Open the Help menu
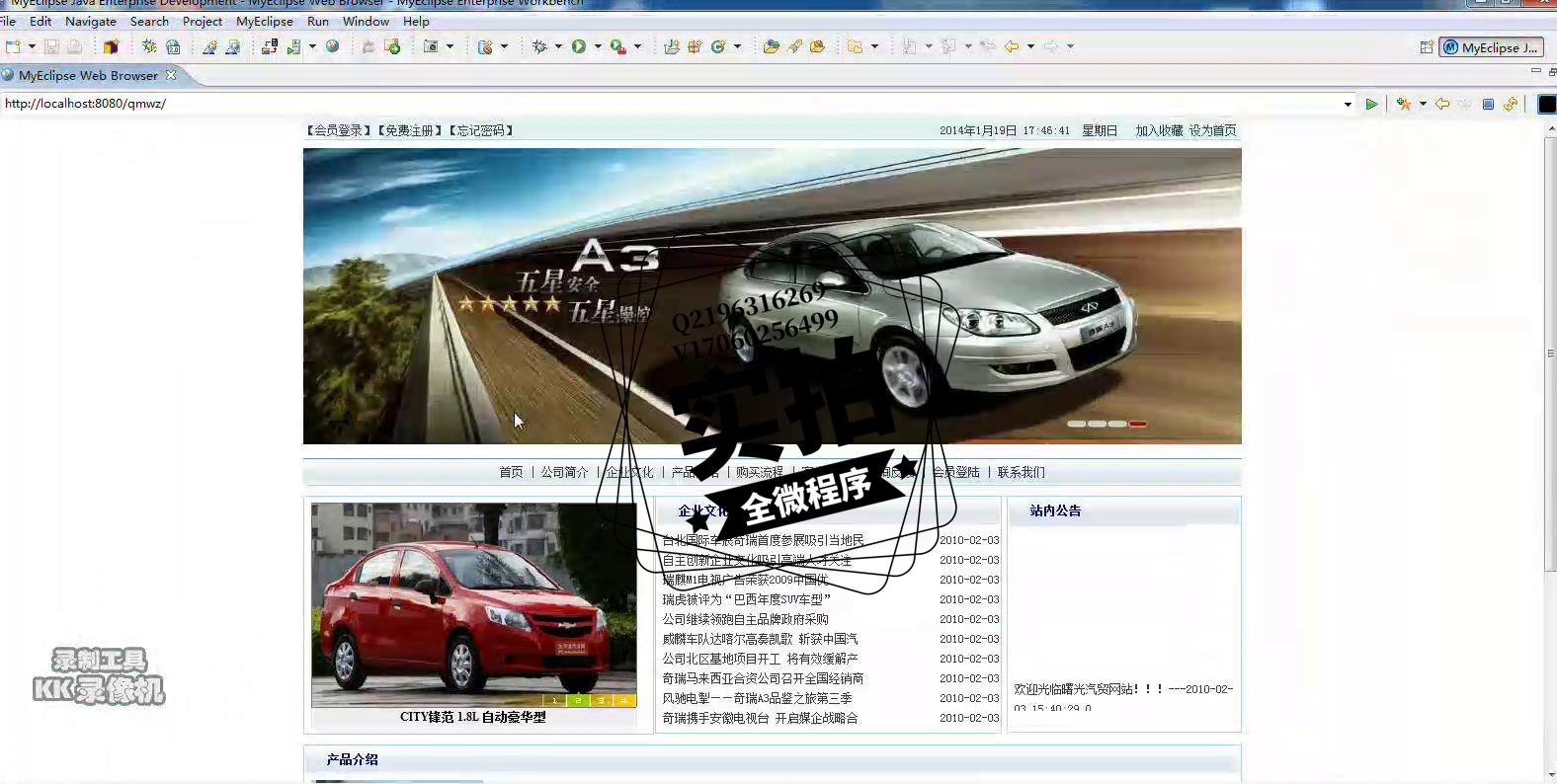Screen dimensions: 1557x784 [x=416, y=21]
